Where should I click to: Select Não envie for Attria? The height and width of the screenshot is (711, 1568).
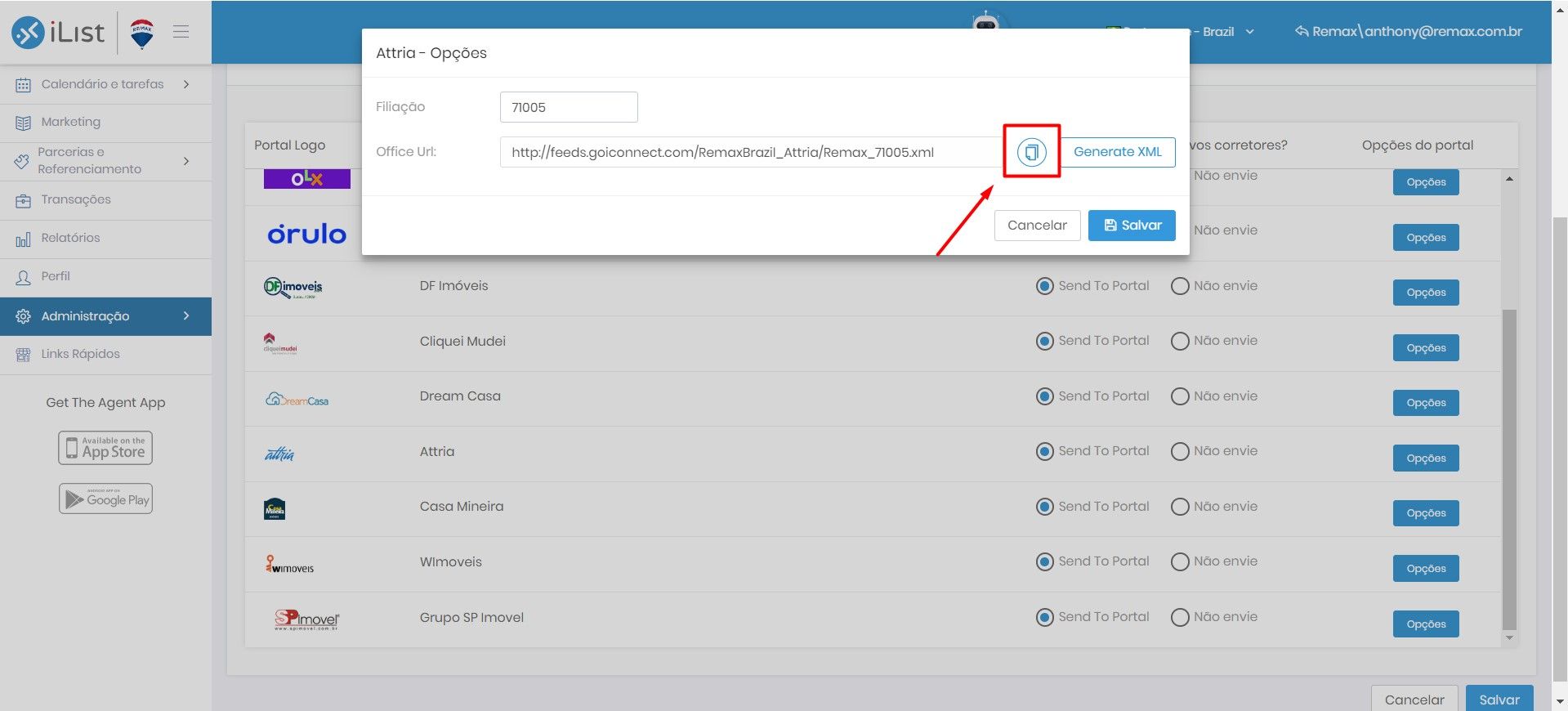click(1180, 451)
